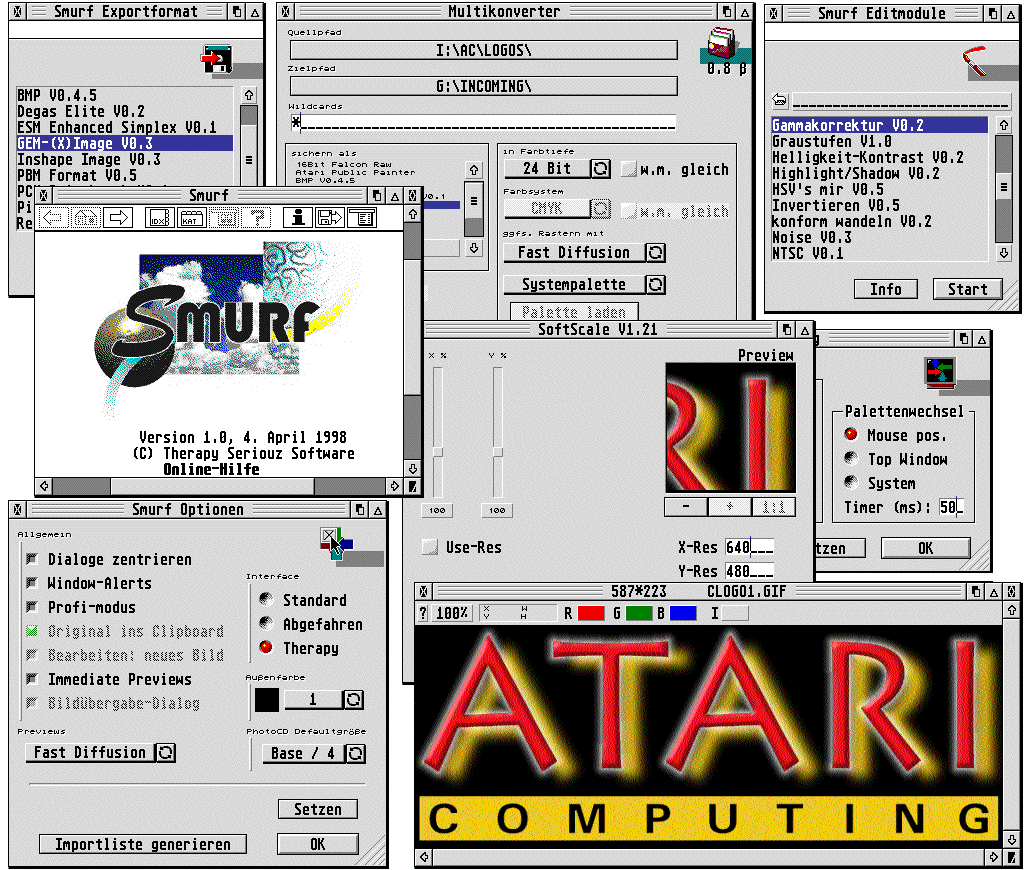Click Start button in Smurf Editmodule
The height and width of the screenshot is (870, 1024).
967,289
